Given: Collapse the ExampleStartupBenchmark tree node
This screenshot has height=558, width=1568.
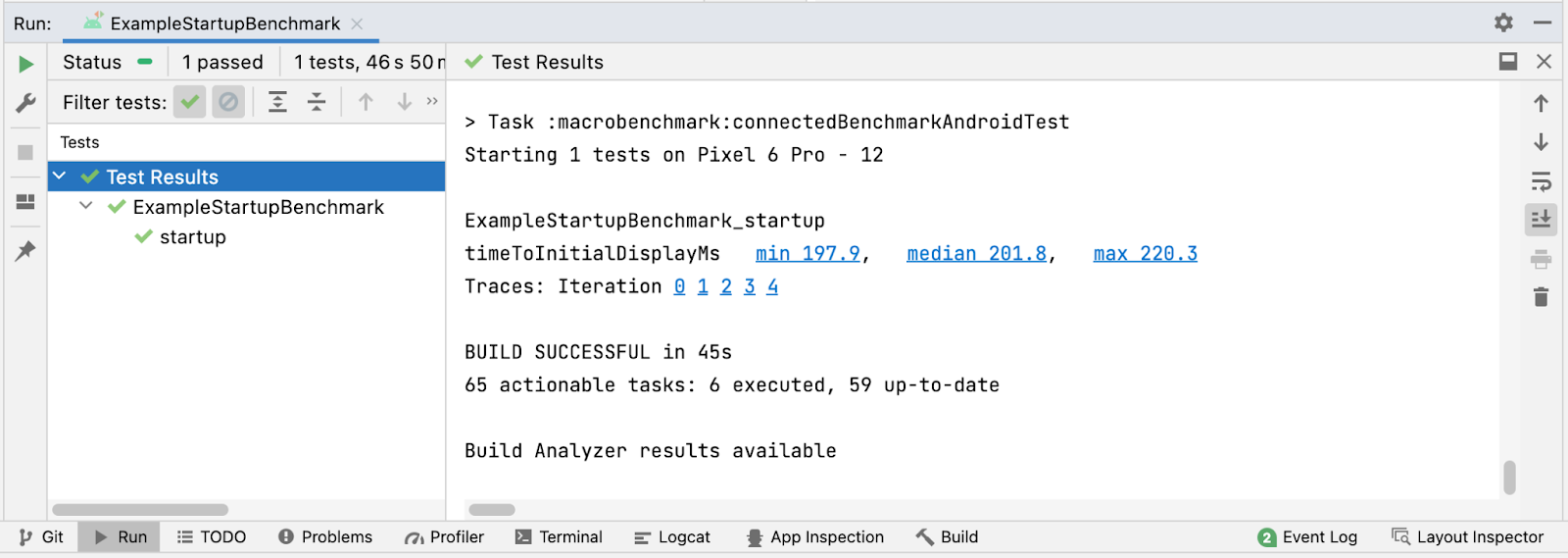Looking at the screenshot, I should [86, 207].
